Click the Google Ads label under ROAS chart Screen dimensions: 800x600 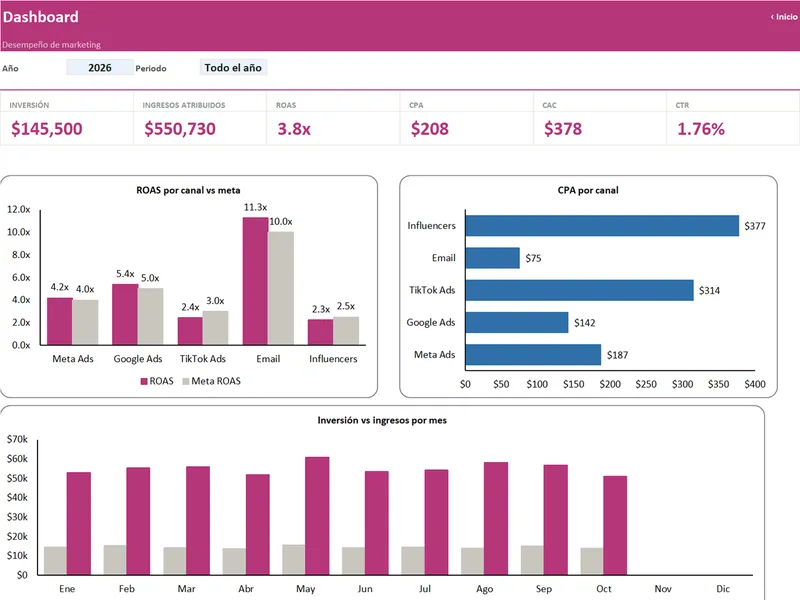138,359
